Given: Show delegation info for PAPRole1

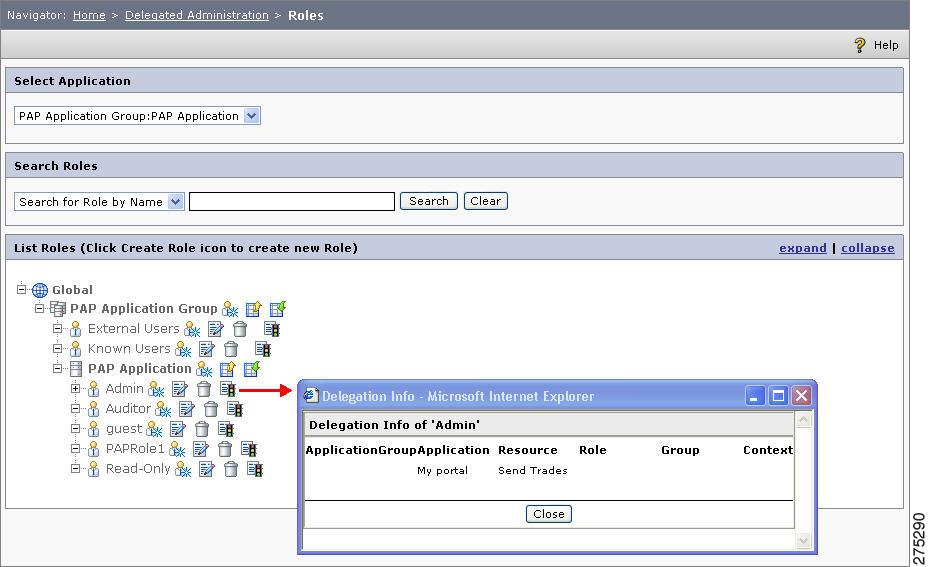Looking at the screenshot, I should [249, 449].
